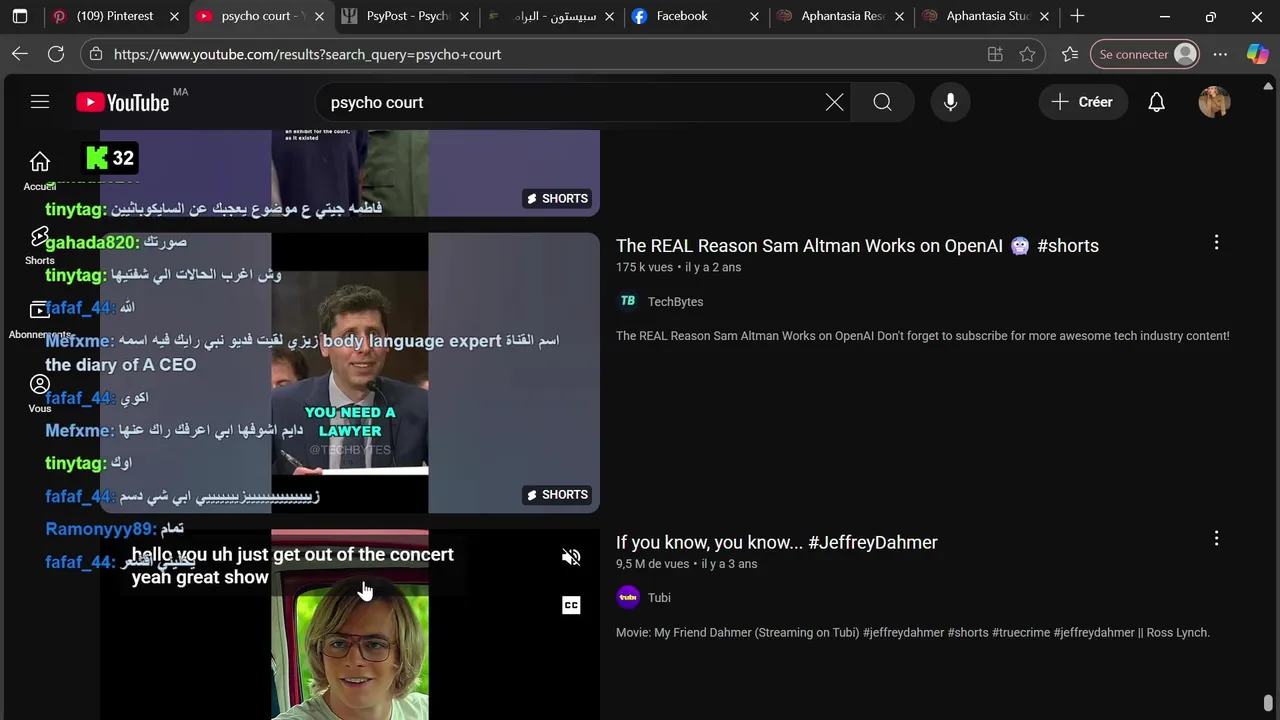The width and height of the screenshot is (1280, 720).
Task: Open the YouTube guide hamburger menu
Action: pos(40,102)
